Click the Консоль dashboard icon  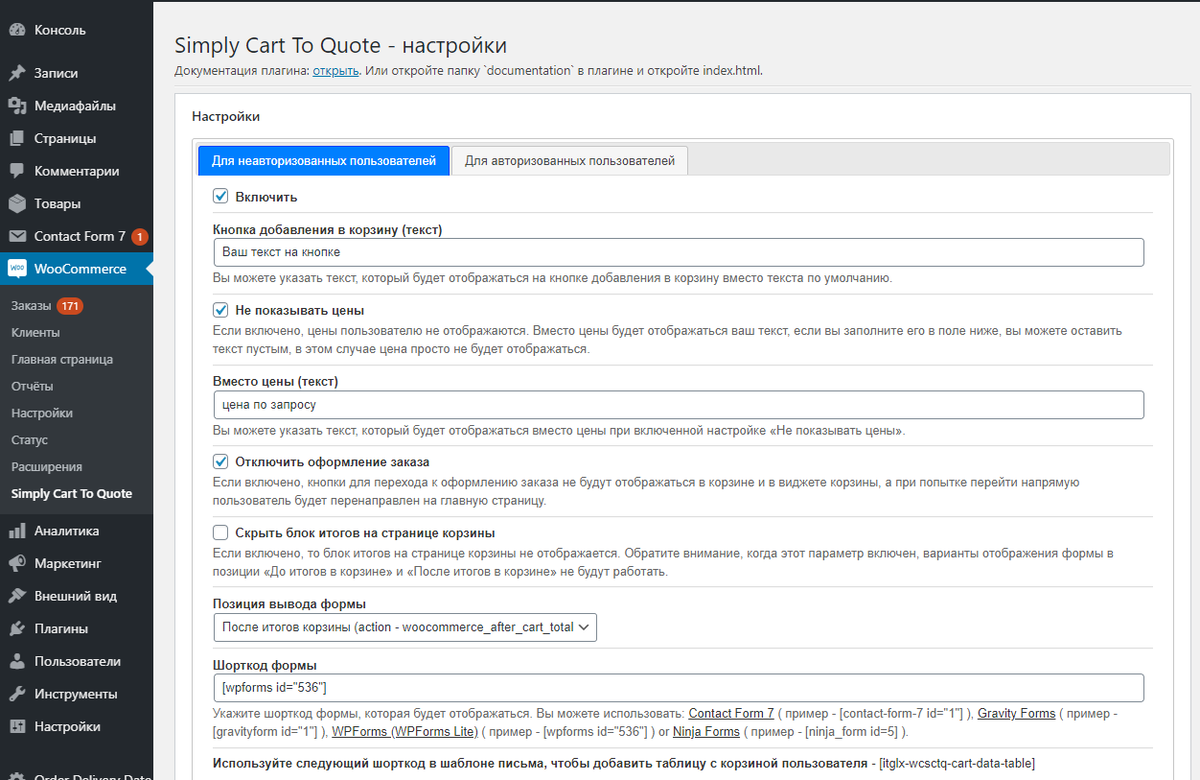17,30
